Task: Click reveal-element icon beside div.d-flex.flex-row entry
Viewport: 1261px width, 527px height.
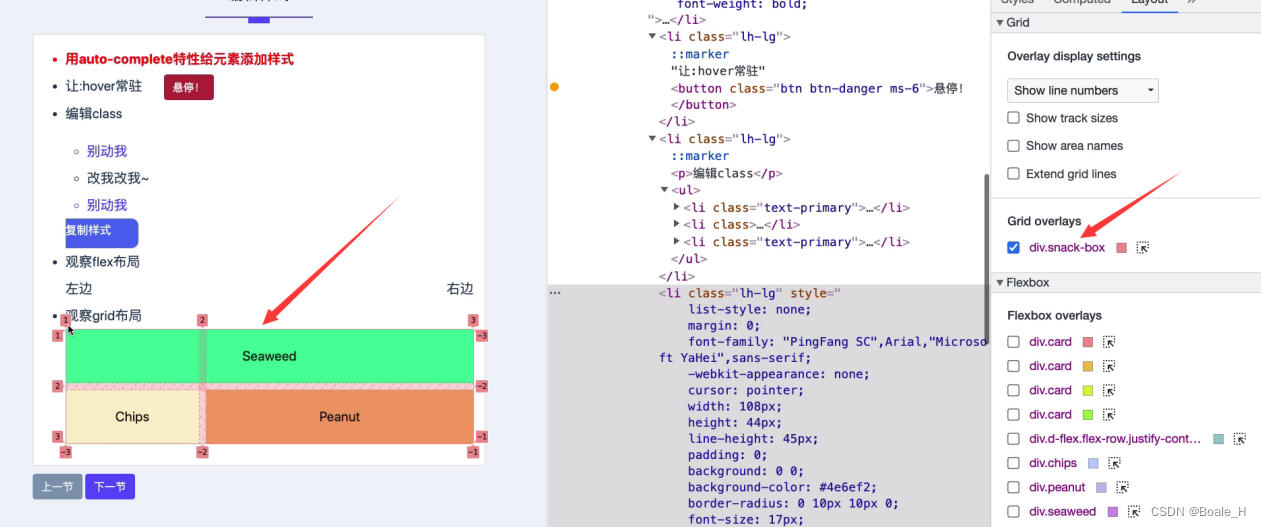Action: [1240, 439]
